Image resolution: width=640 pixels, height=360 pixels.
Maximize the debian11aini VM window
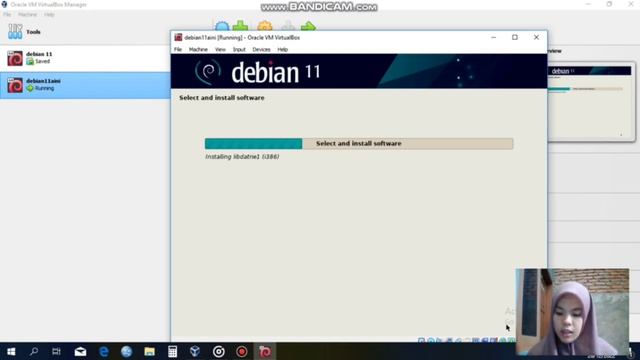[515, 37]
